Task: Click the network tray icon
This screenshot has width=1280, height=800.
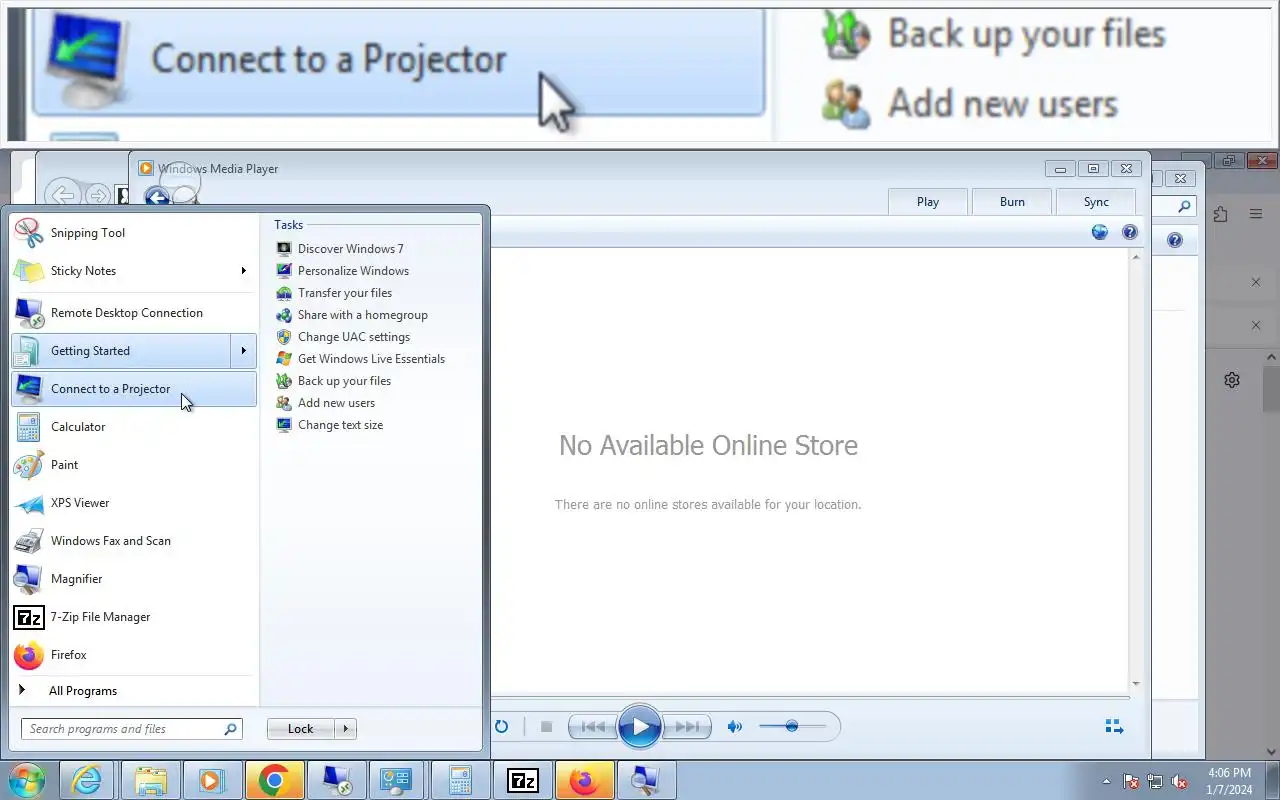Action: (x=1155, y=781)
